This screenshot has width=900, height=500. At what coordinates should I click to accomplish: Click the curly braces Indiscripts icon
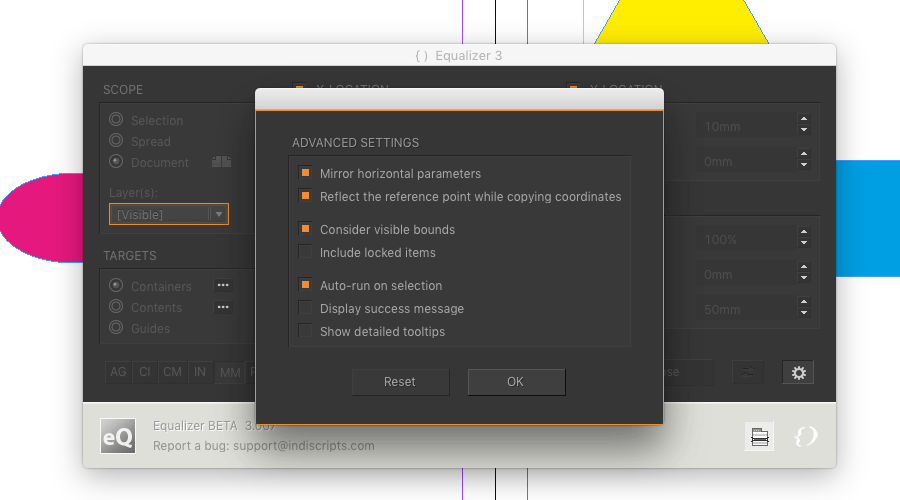click(x=805, y=436)
